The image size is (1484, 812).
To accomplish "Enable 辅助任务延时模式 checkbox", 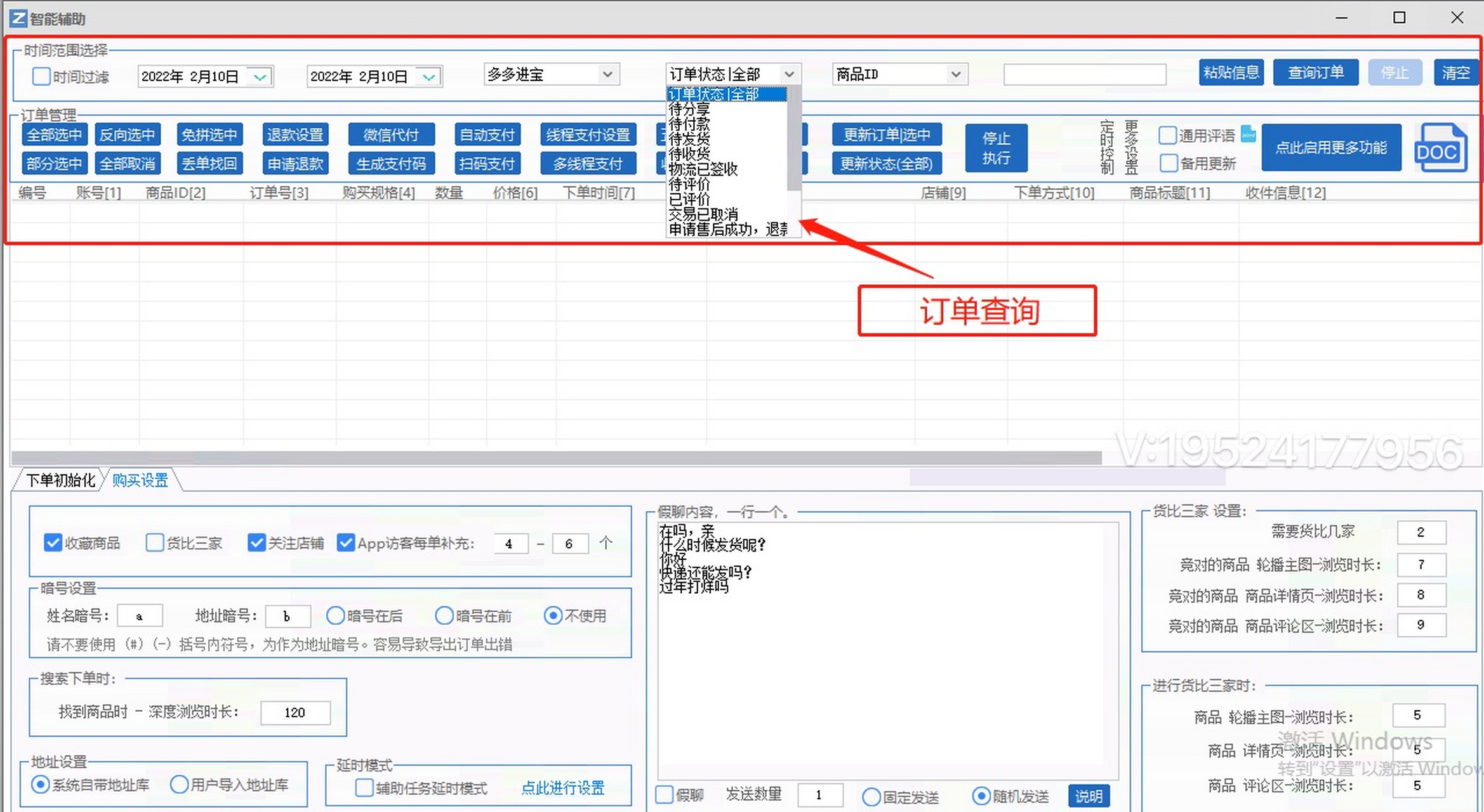I will tap(364, 787).
